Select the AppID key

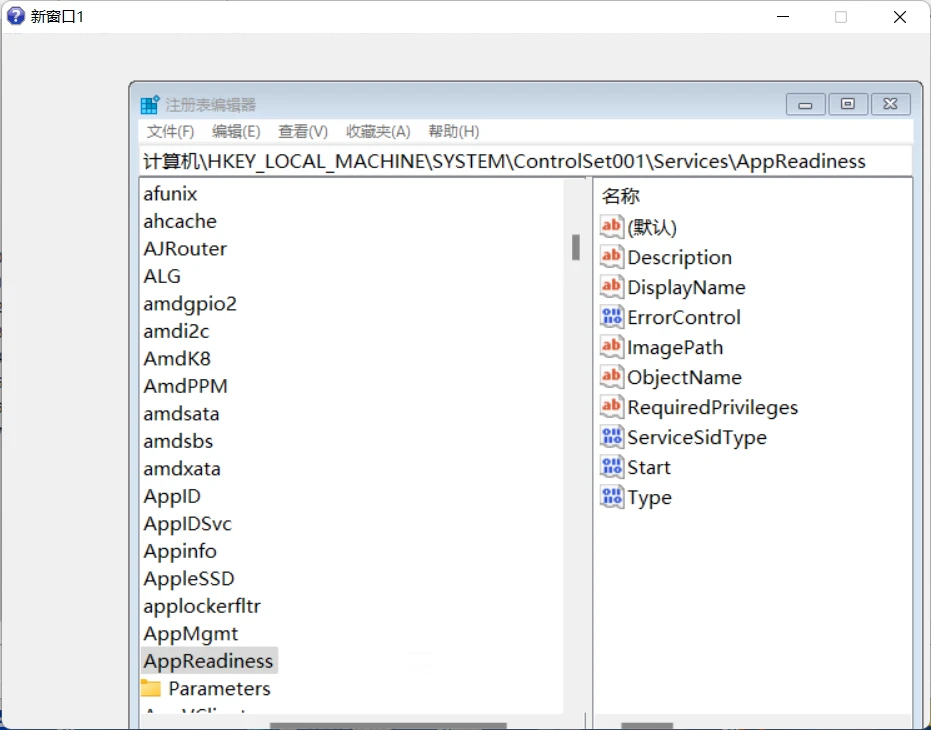(172, 496)
